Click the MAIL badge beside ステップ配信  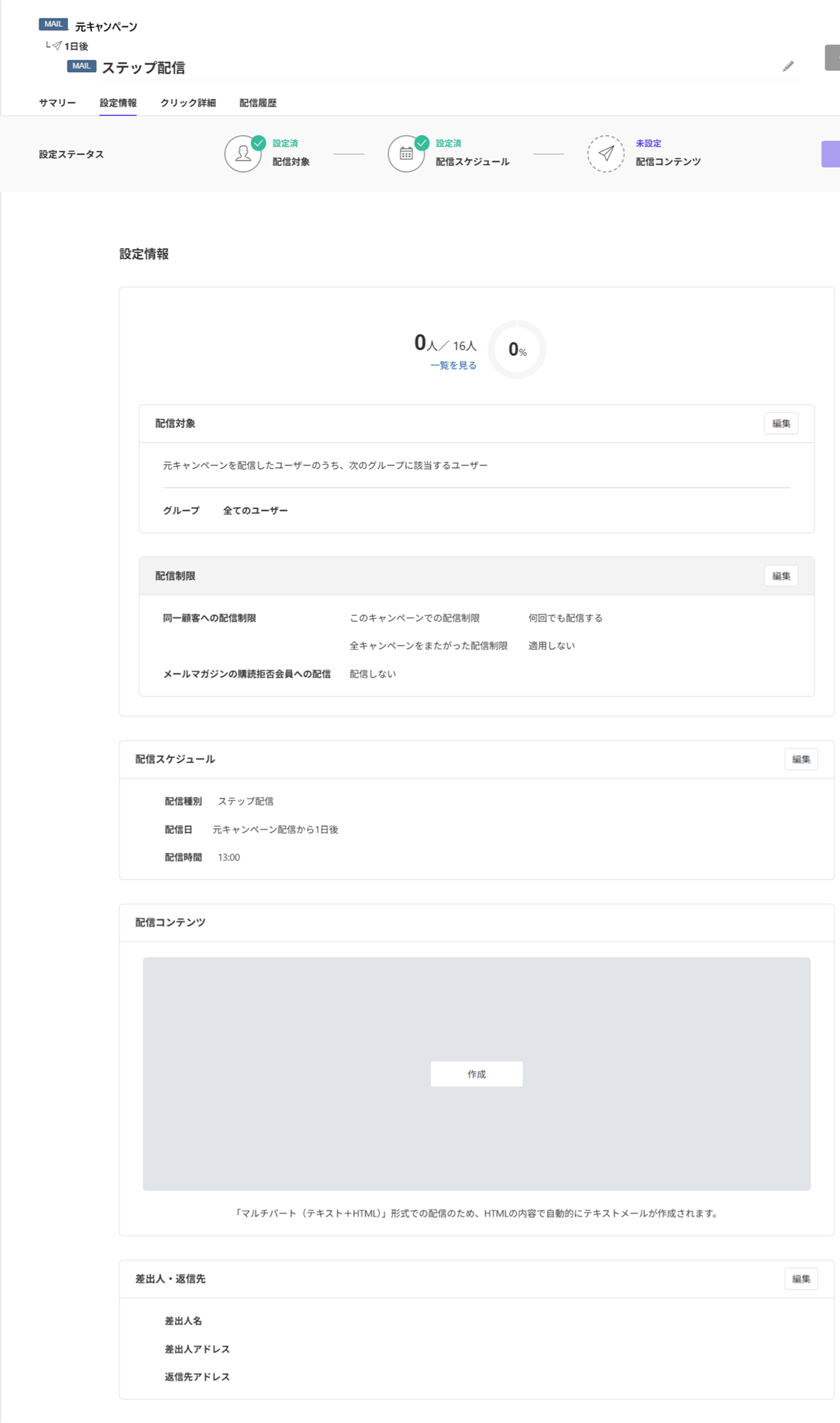(x=81, y=66)
